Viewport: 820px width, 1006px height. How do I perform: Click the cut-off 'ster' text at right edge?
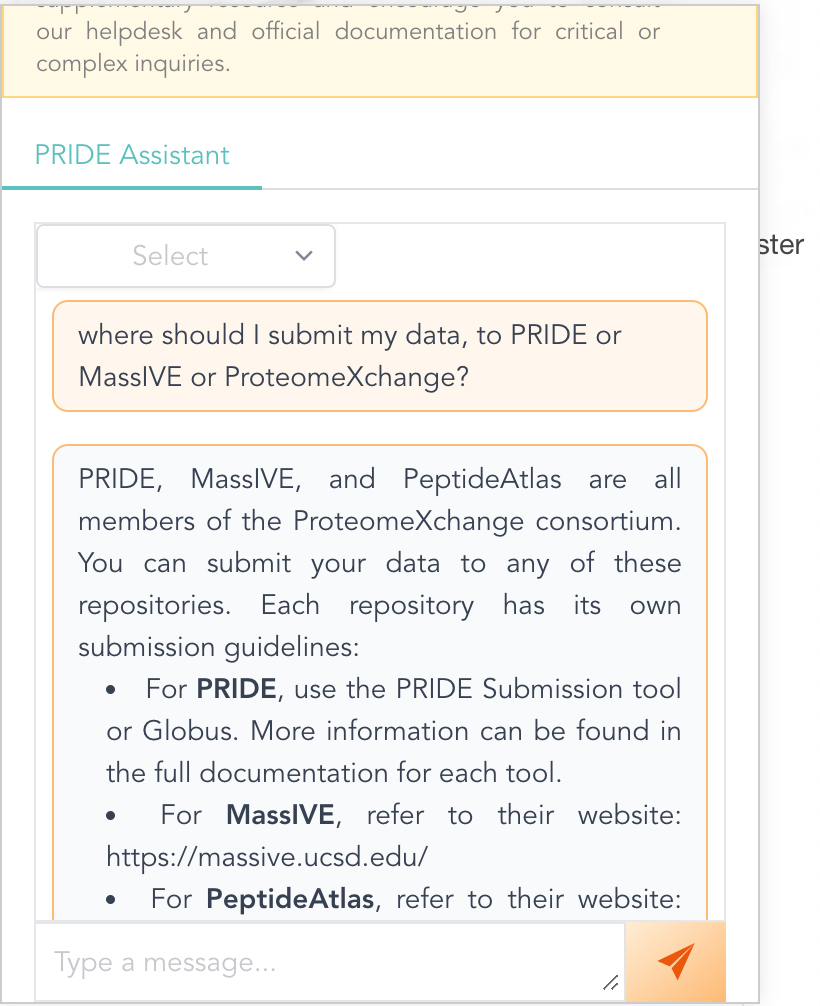pyautogui.click(x=782, y=245)
